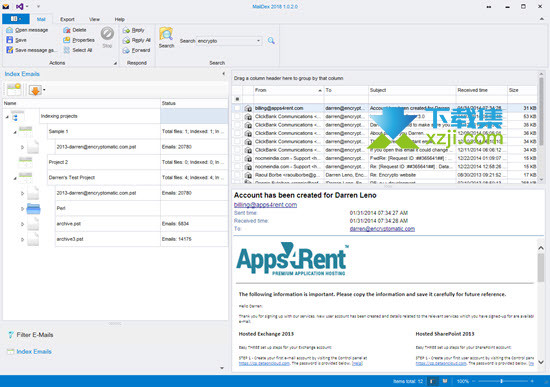Click the MailDex envelope icon in title bar
This screenshot has height=387, width=550.
click(x=6, y=6)
